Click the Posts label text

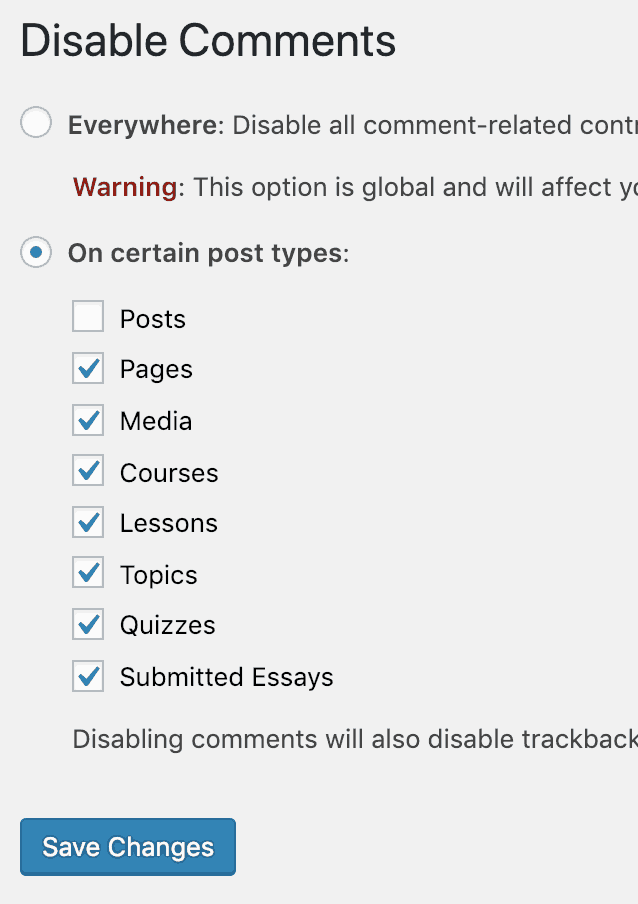[x=153, y=319]
